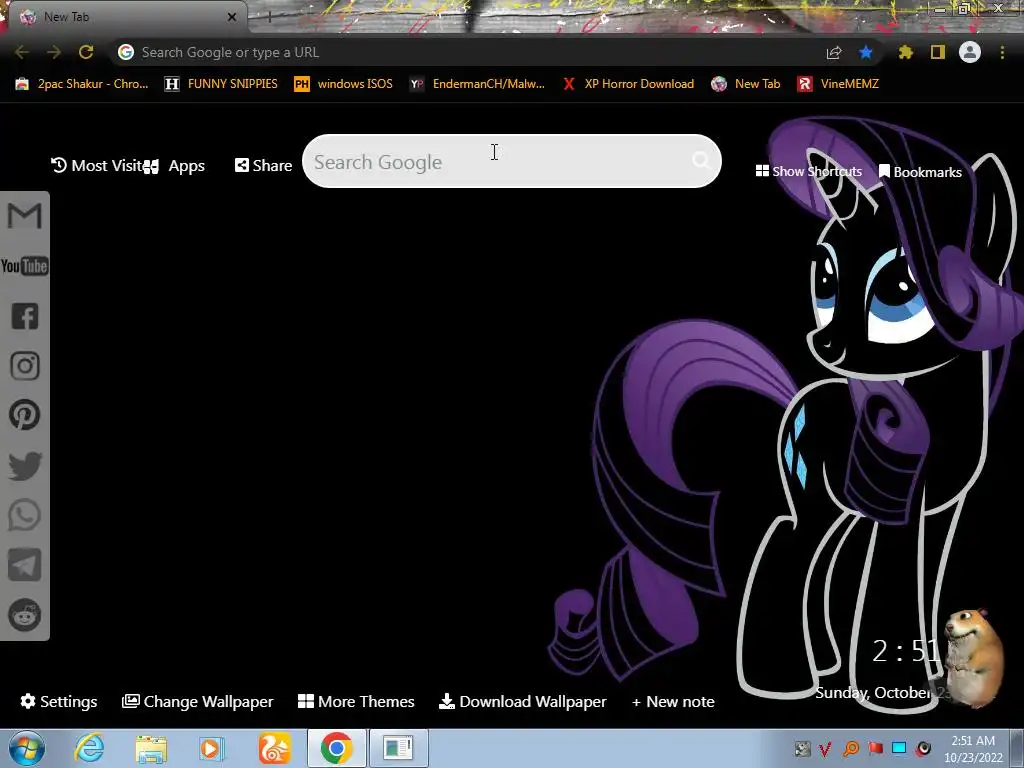Open Pinterest from the sidebar

(25, 415)
